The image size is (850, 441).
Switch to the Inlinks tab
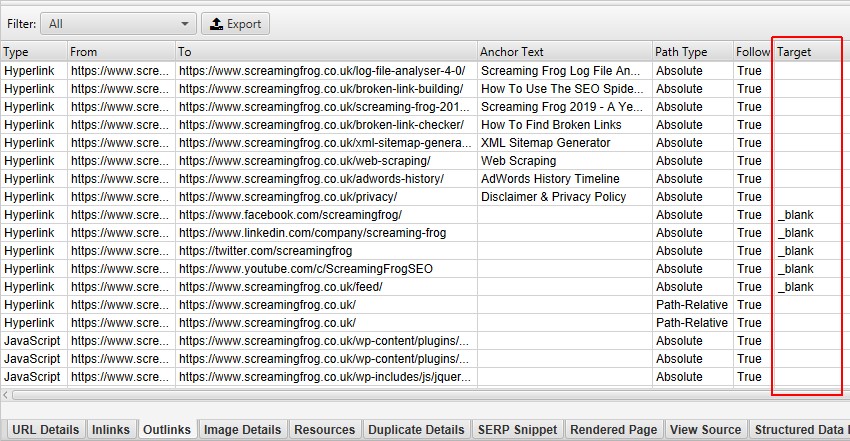pos(110,430)
